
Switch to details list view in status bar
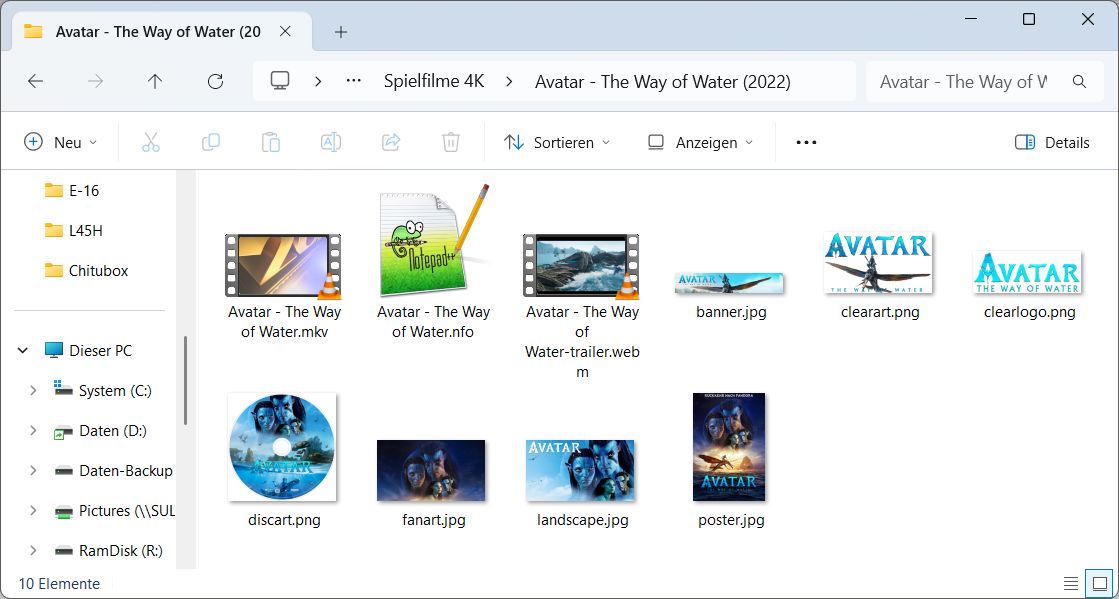(x=1071, y=583)
